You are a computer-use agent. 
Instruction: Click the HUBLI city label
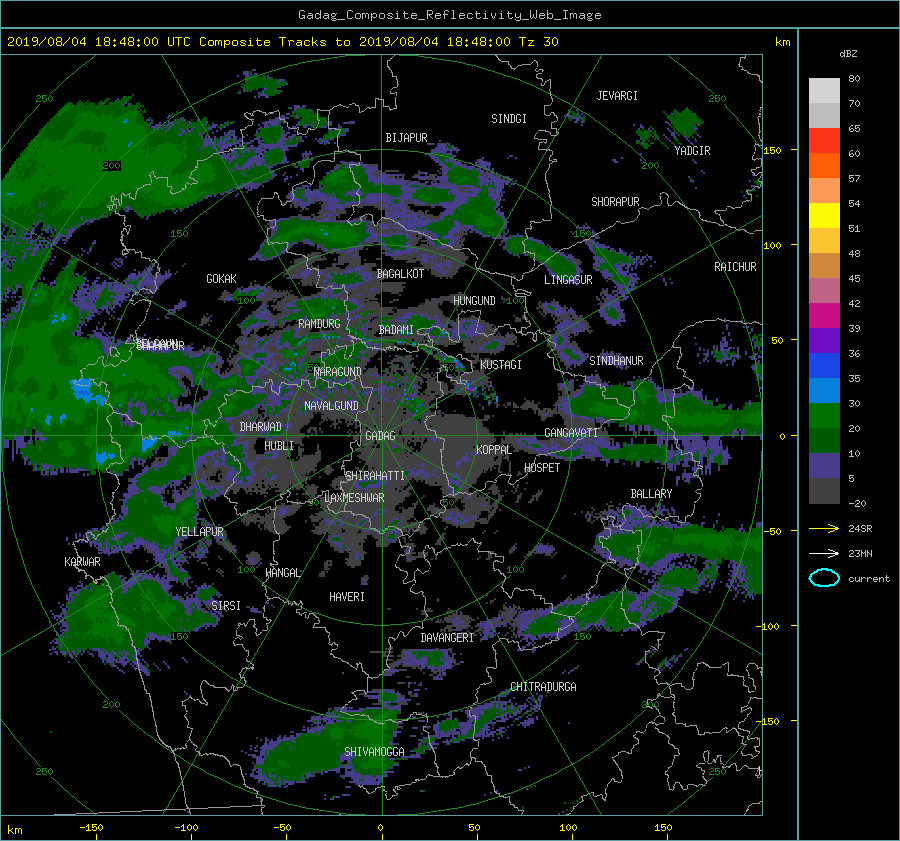278,445
